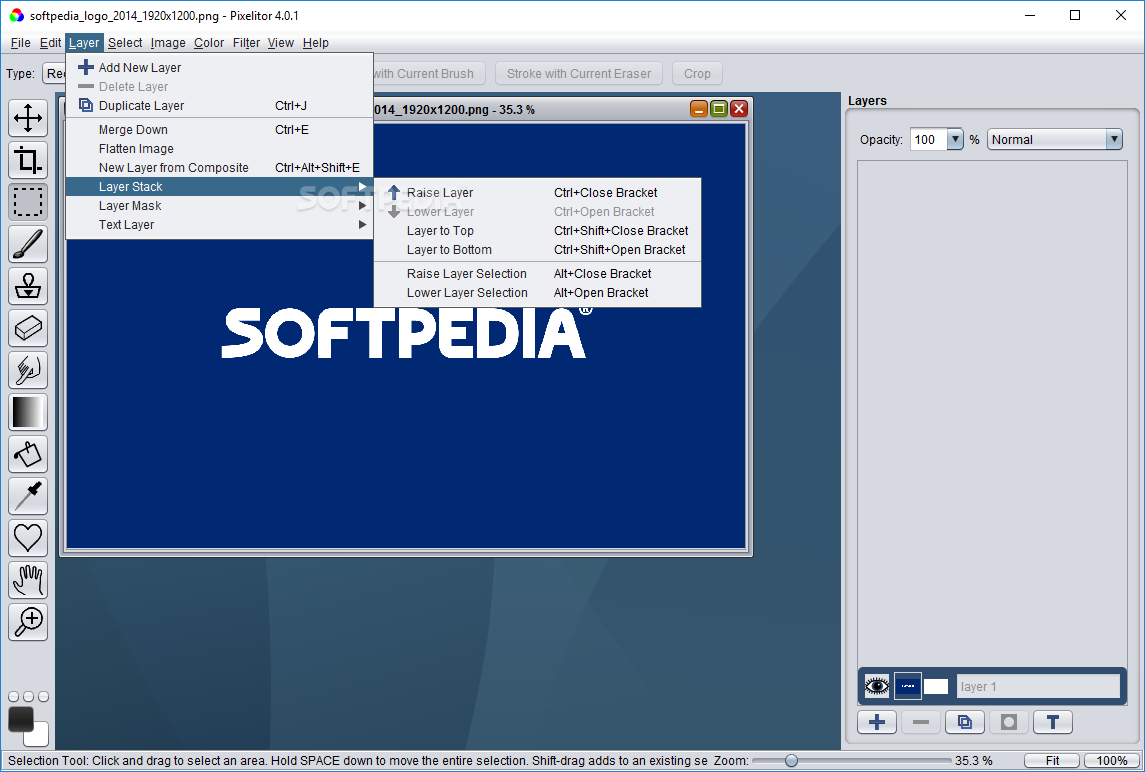Click the Crop button in options bar
The width and height of the screenshot is (1145, 772).
click(697, 73)
